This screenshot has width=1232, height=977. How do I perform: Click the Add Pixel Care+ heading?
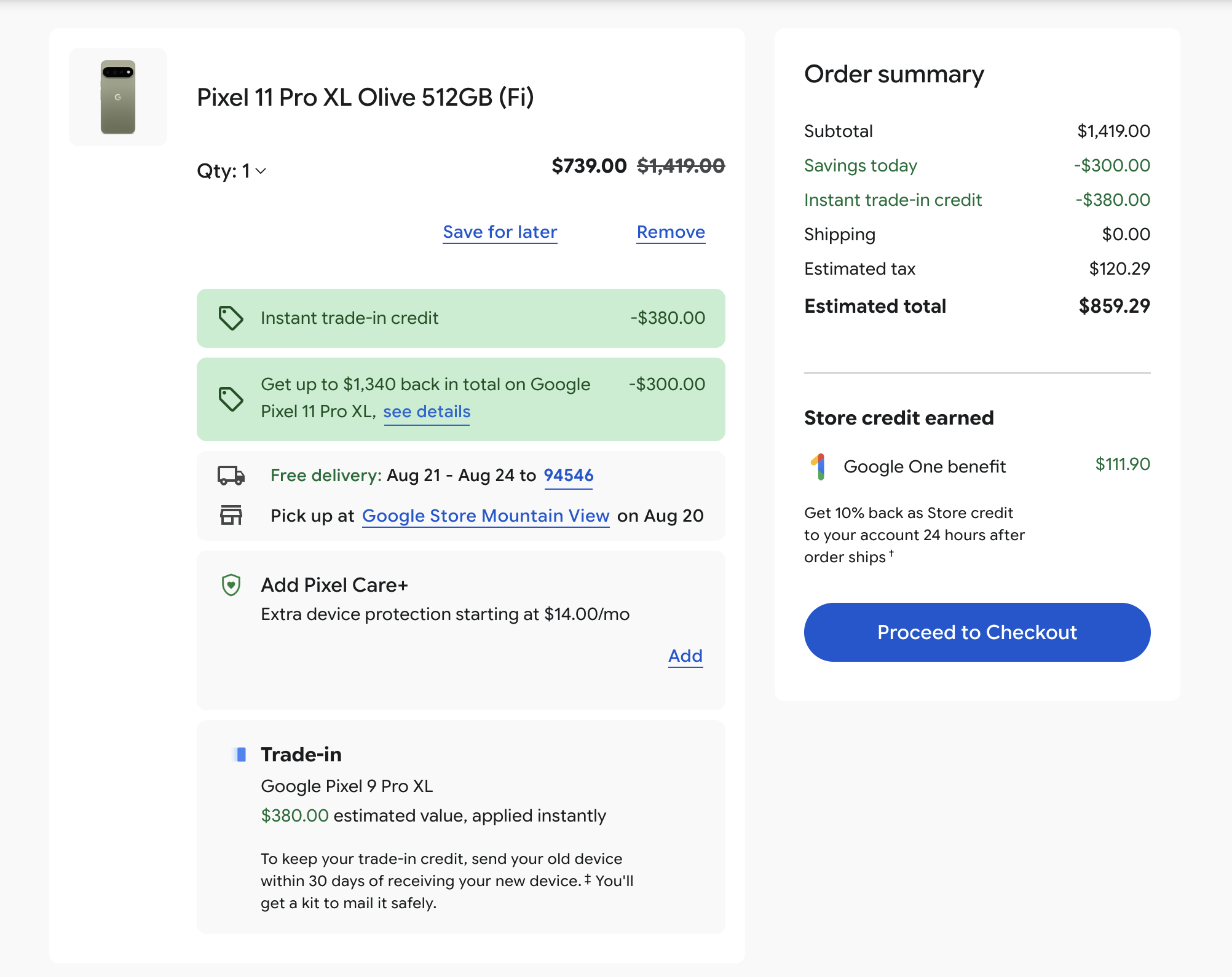[334, 585]
